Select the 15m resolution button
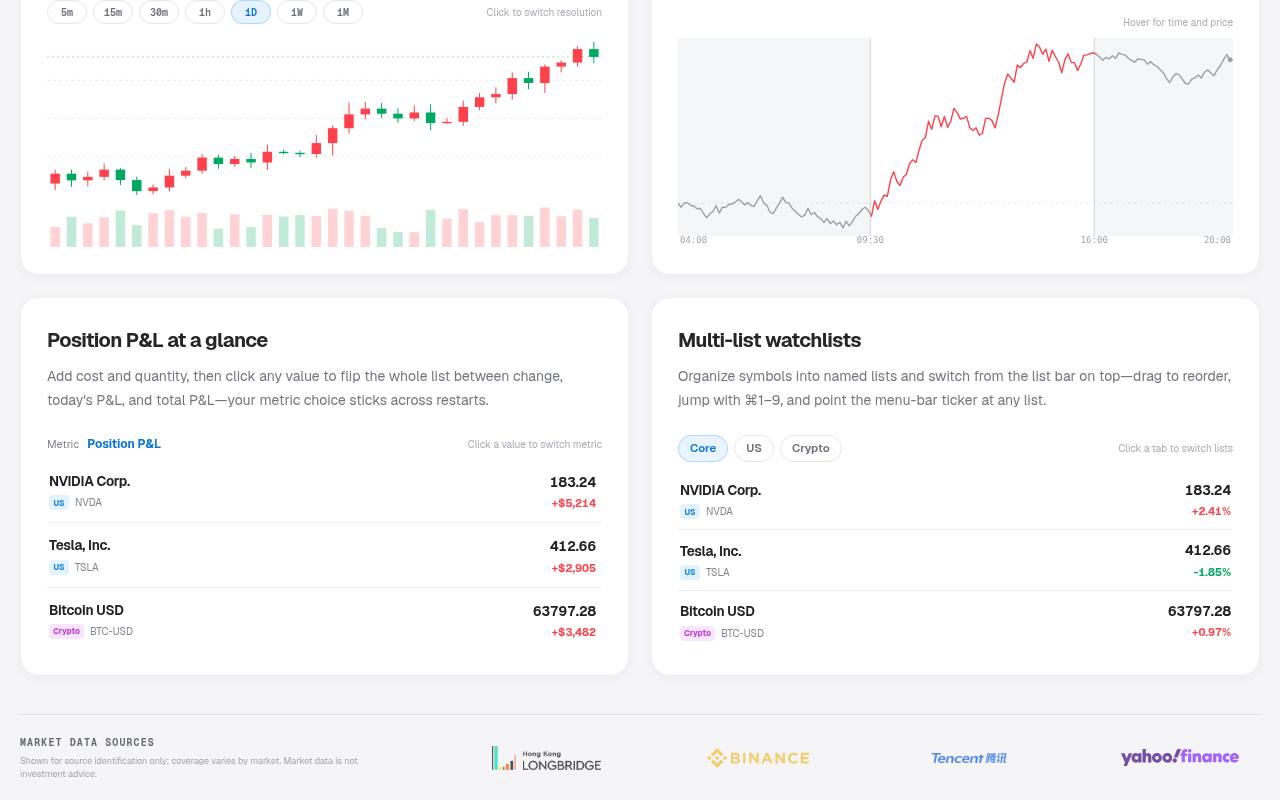 (113, 12)
